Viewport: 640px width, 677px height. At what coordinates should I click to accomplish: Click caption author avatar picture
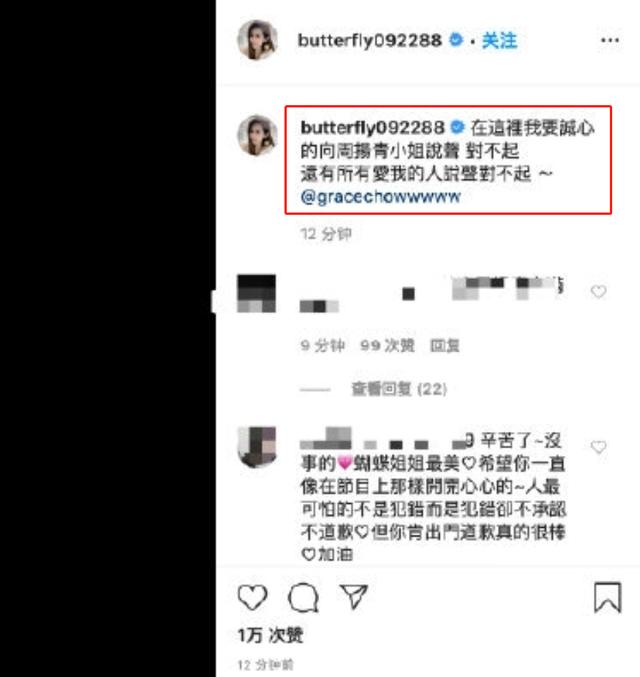257,135
